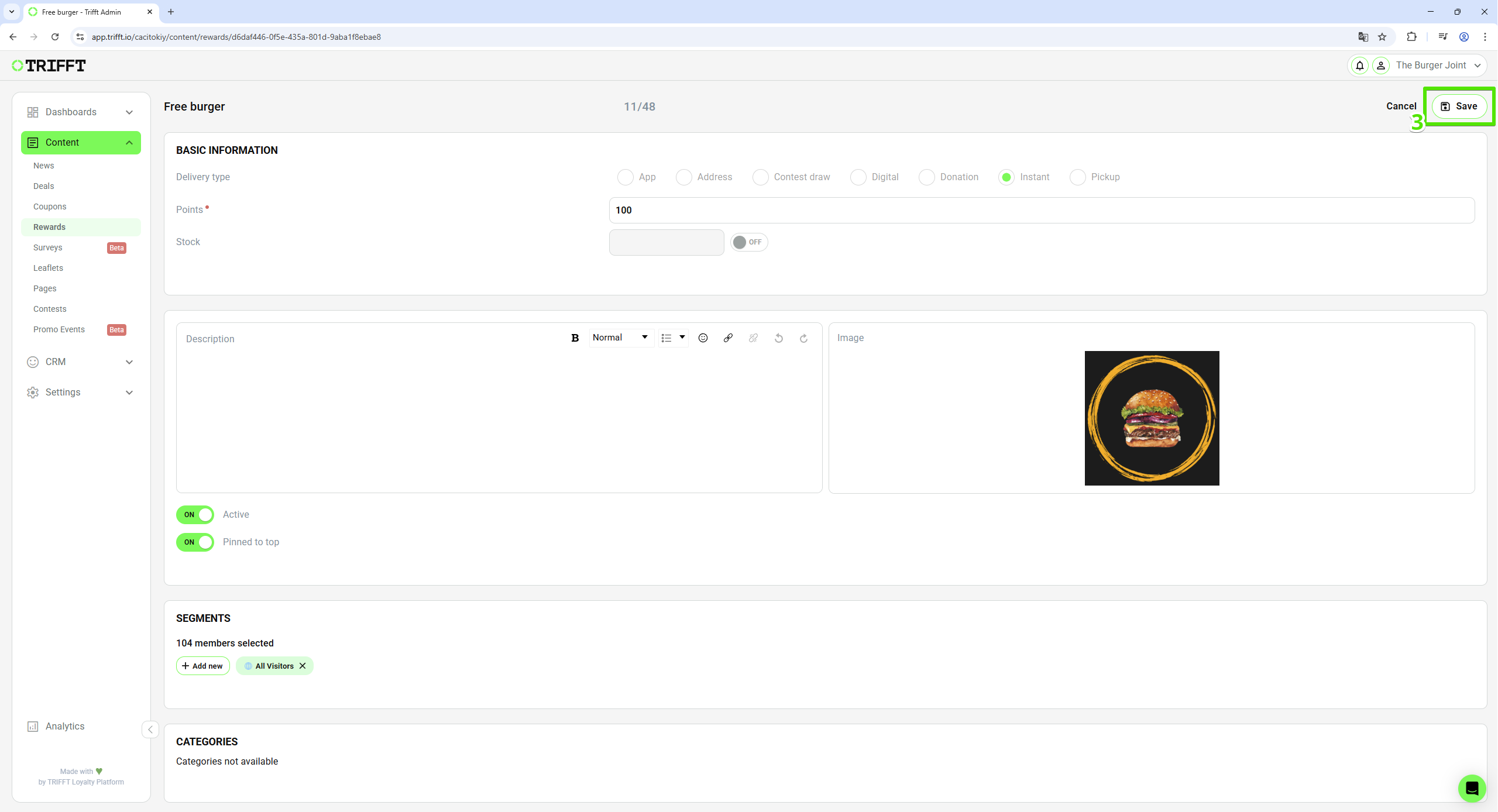Select the Pickup delivery type
The image size is (1498, 812).
click(1078, 177)
